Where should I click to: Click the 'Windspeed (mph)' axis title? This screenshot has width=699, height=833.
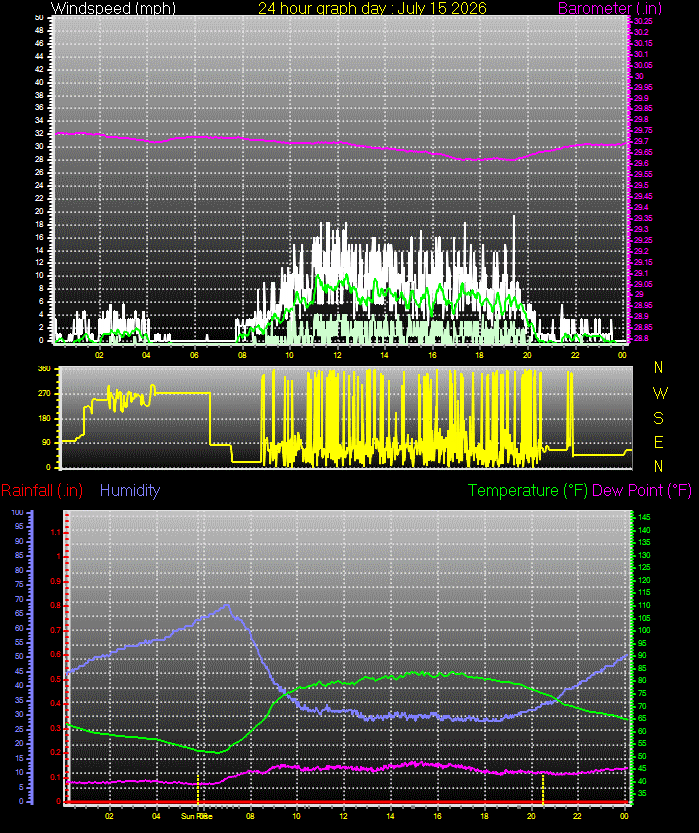[113, 8]
